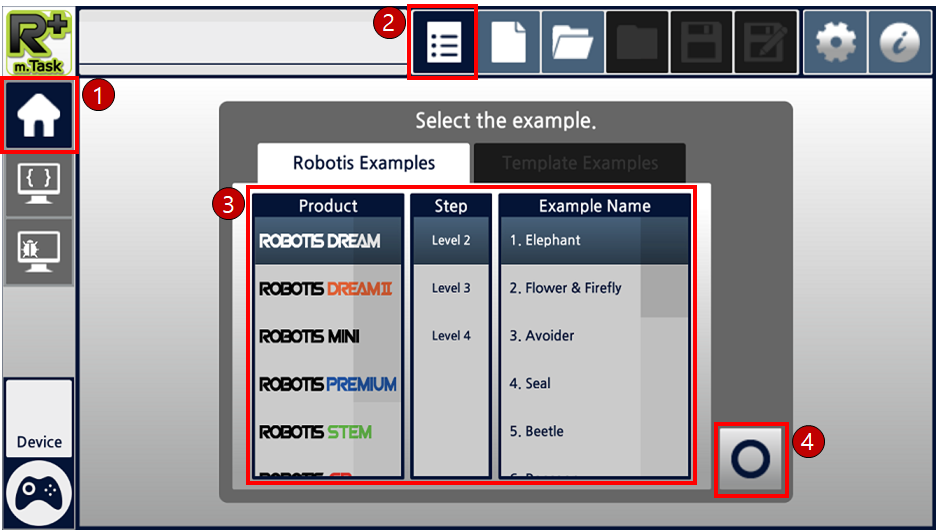Screen dimensions: 936x530
Task: Click the dark closed-folder toolbar icon
Action: tap(637, 42)
